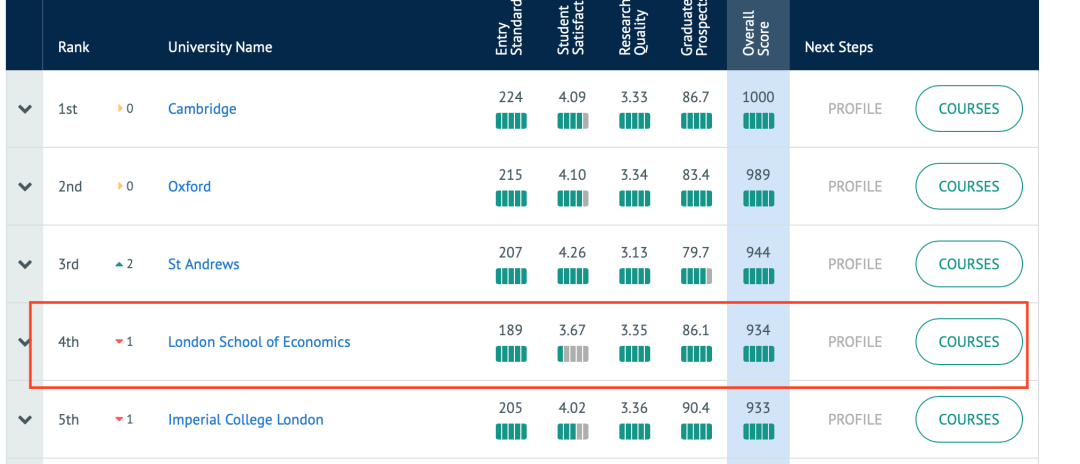1080x464 pixels.
Task: Click Imperial's graduate prospects rating bar
Action: point(696,432)
